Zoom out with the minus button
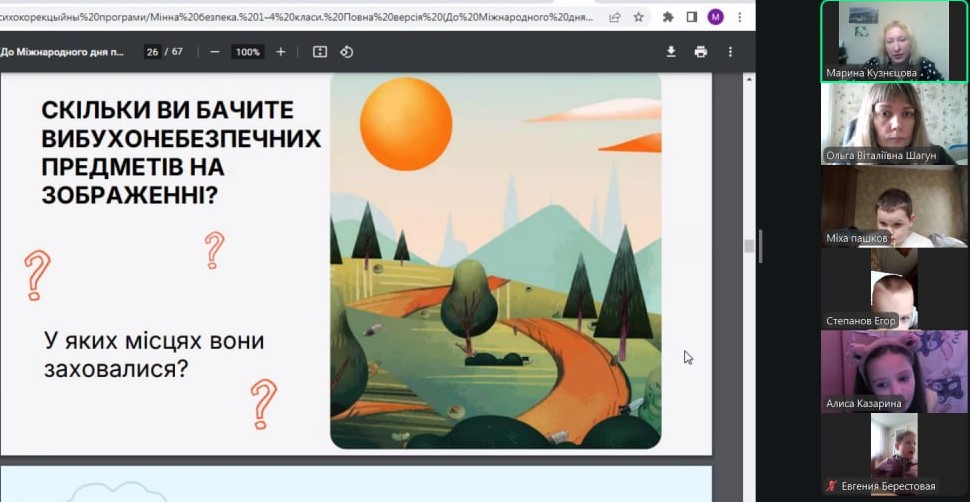 tap(215, 52)
